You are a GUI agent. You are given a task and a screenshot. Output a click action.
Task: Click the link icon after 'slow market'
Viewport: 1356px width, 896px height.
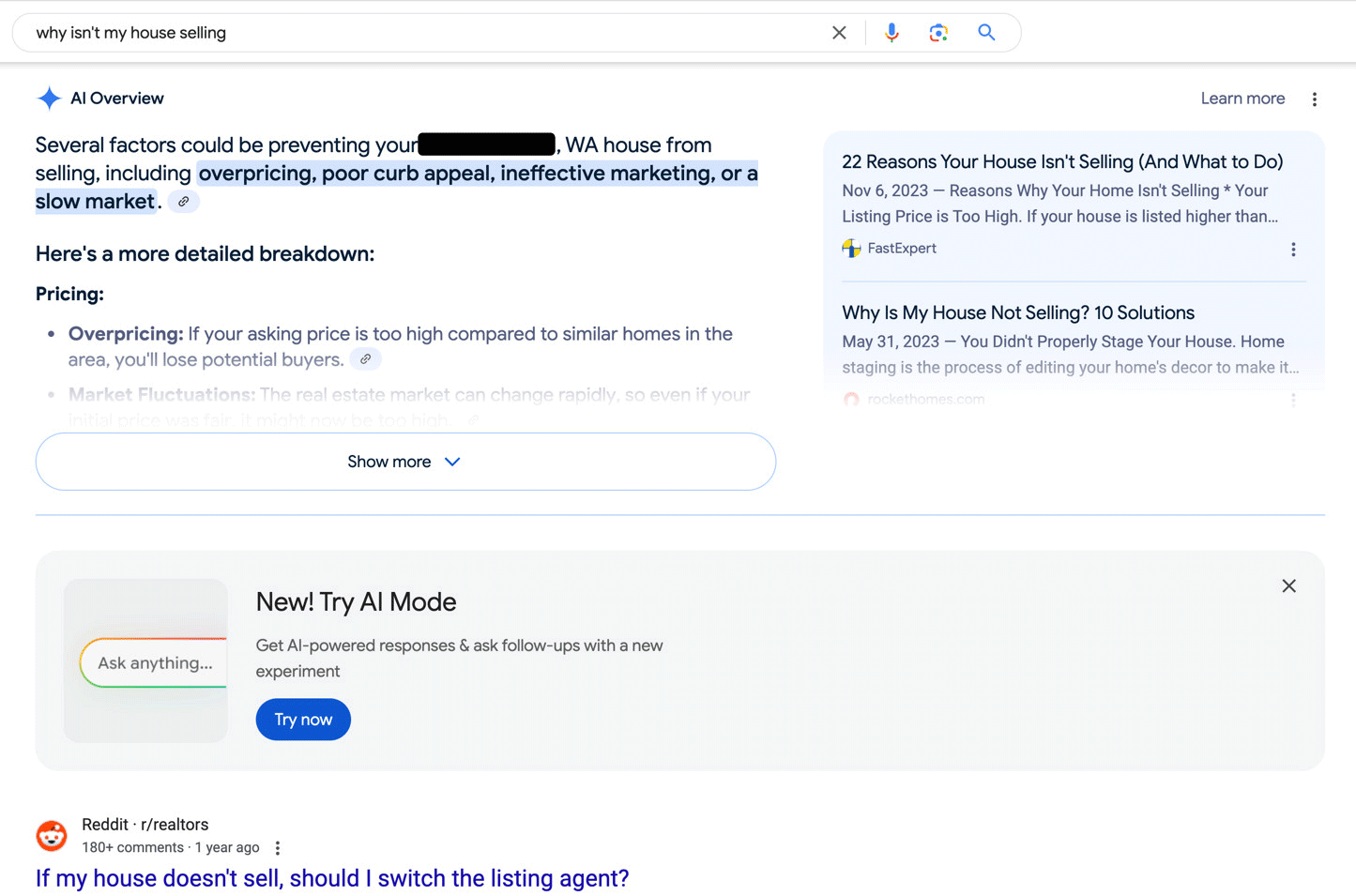pos(183,201)
